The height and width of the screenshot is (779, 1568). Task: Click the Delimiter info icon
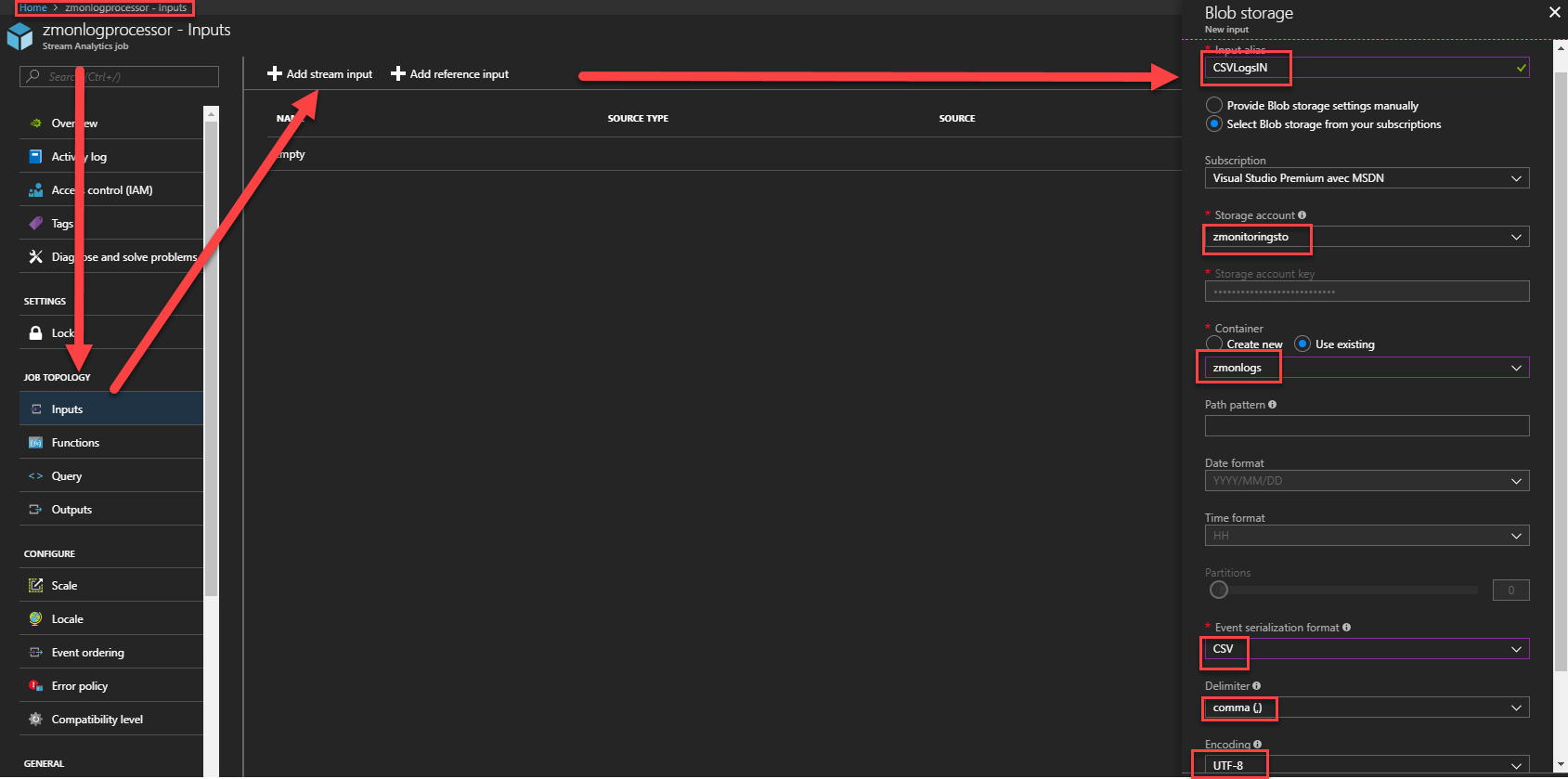click(1256, 686)
